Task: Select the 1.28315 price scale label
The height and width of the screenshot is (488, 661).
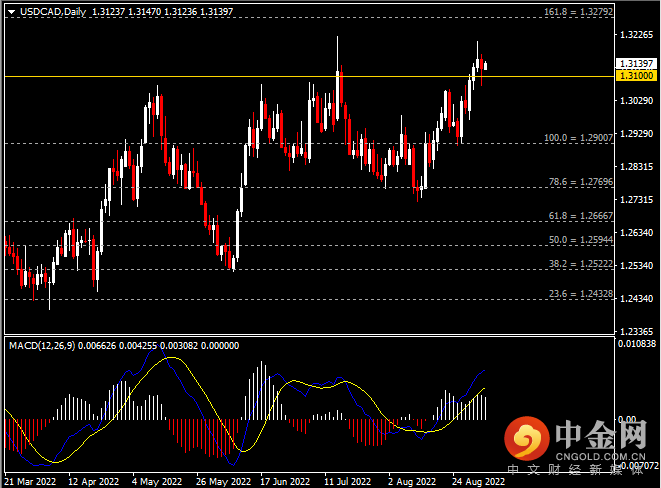Action: click(x=637, y=167)
